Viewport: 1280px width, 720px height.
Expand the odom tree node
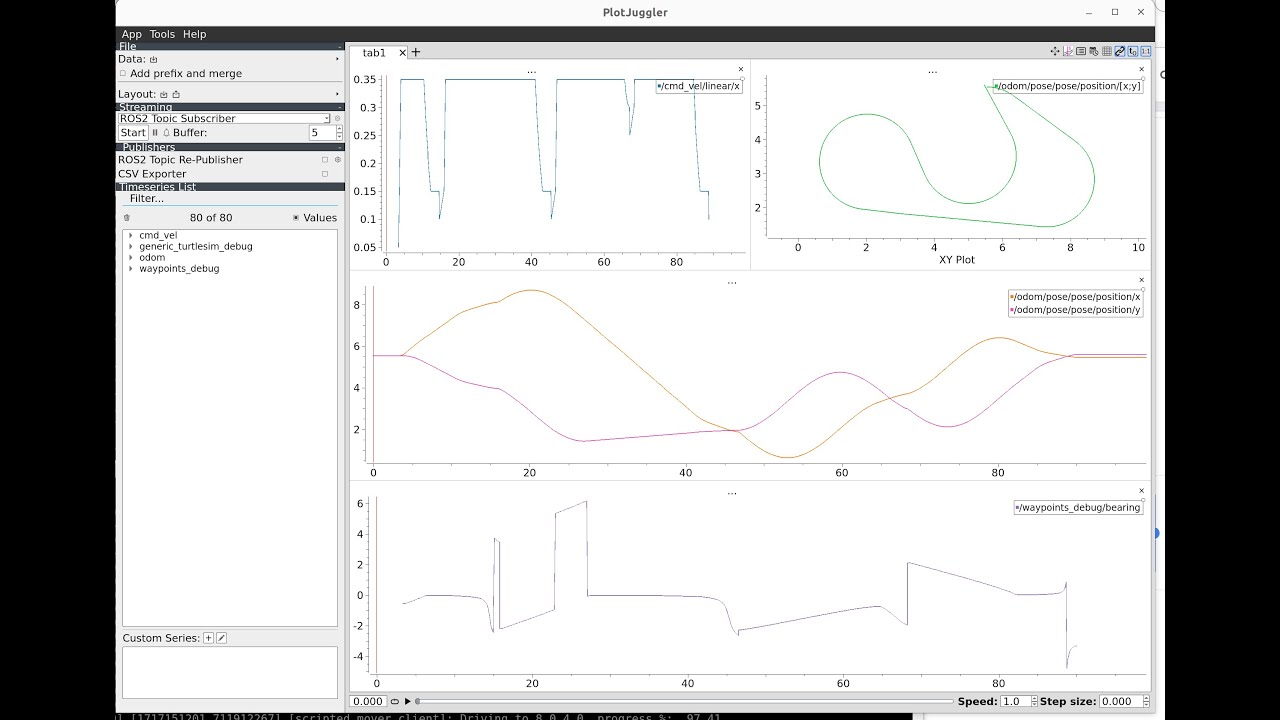[130, 257]
